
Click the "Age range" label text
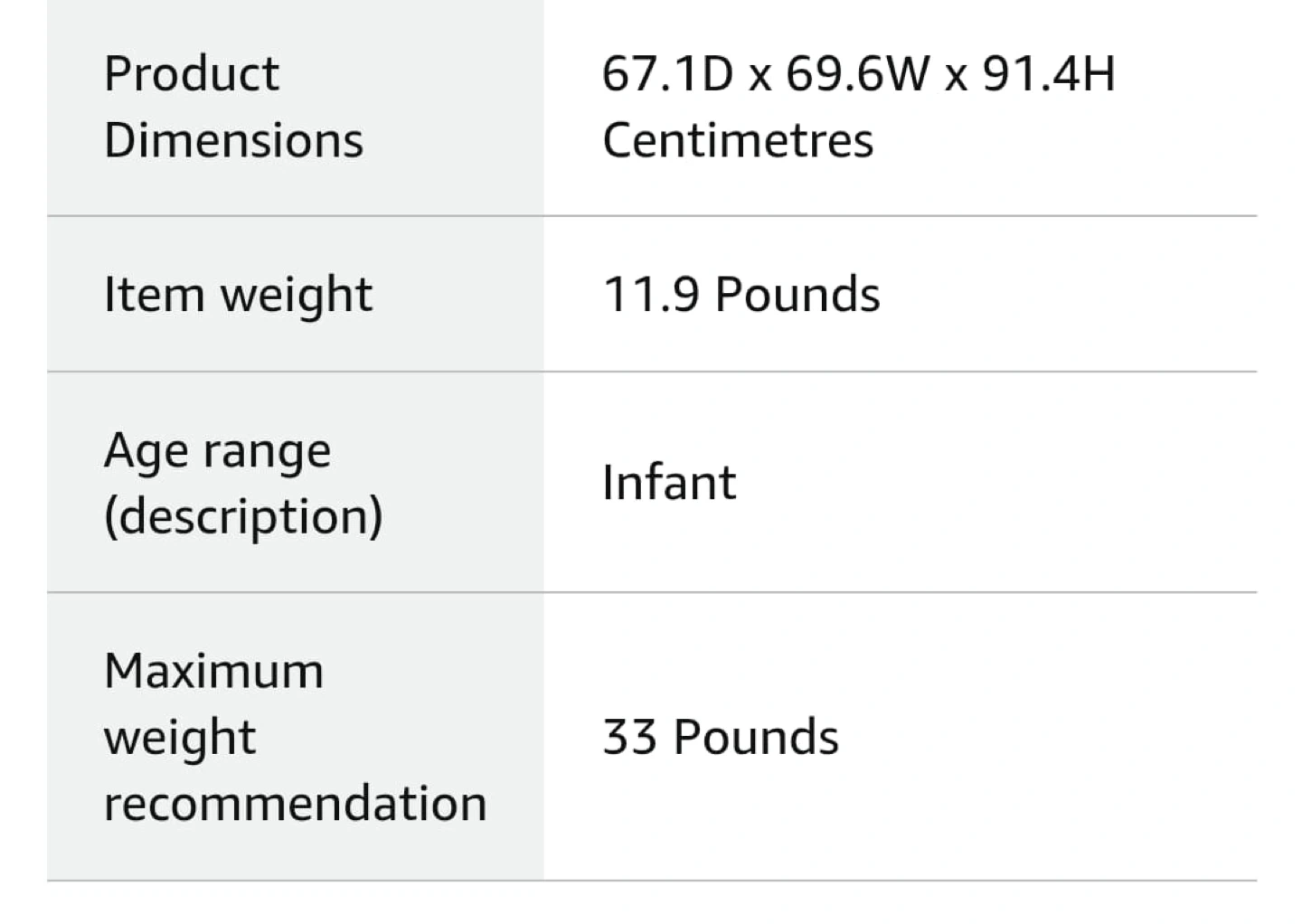pos(217,450)
